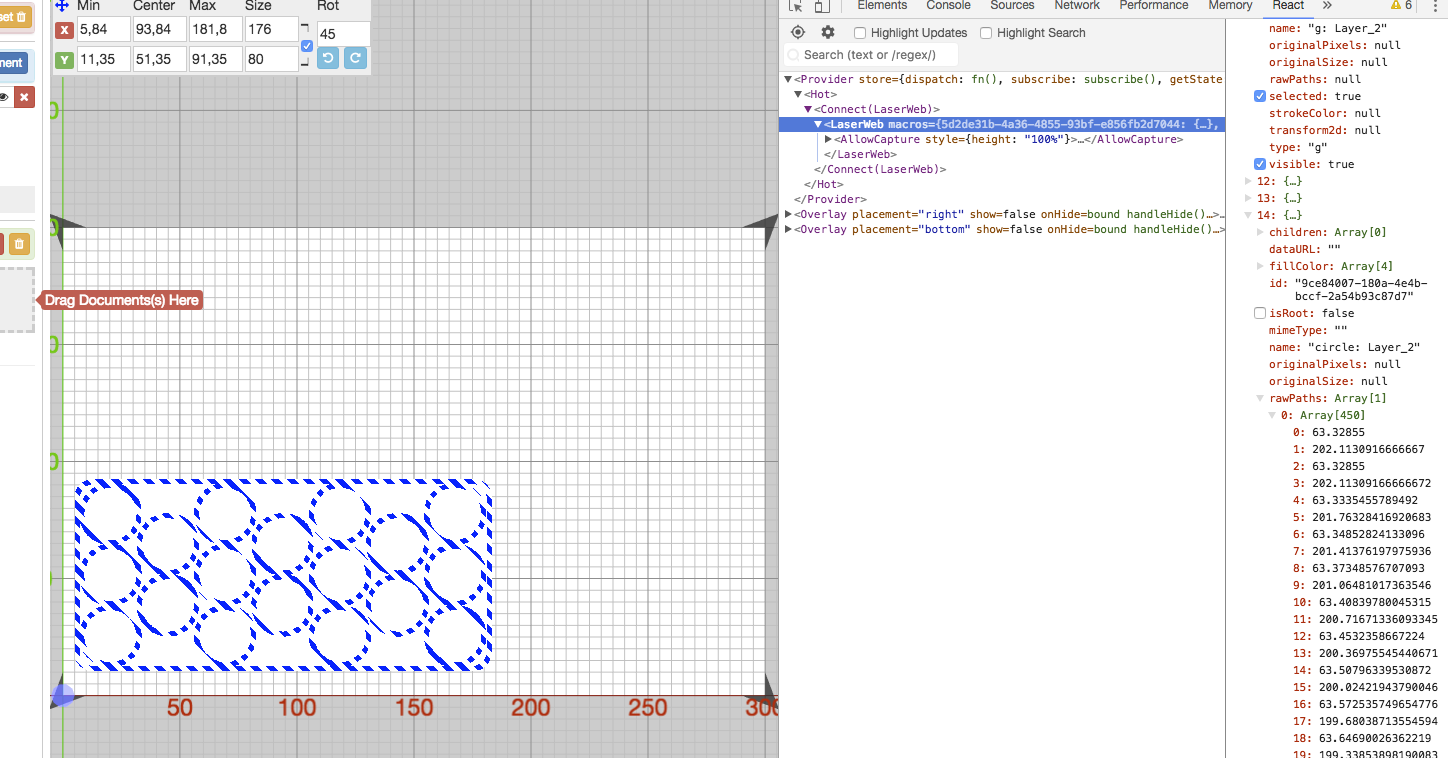Expand the Overlay placement="right" node
This screenshot has width=1448, height=758.
coord(788,214)
